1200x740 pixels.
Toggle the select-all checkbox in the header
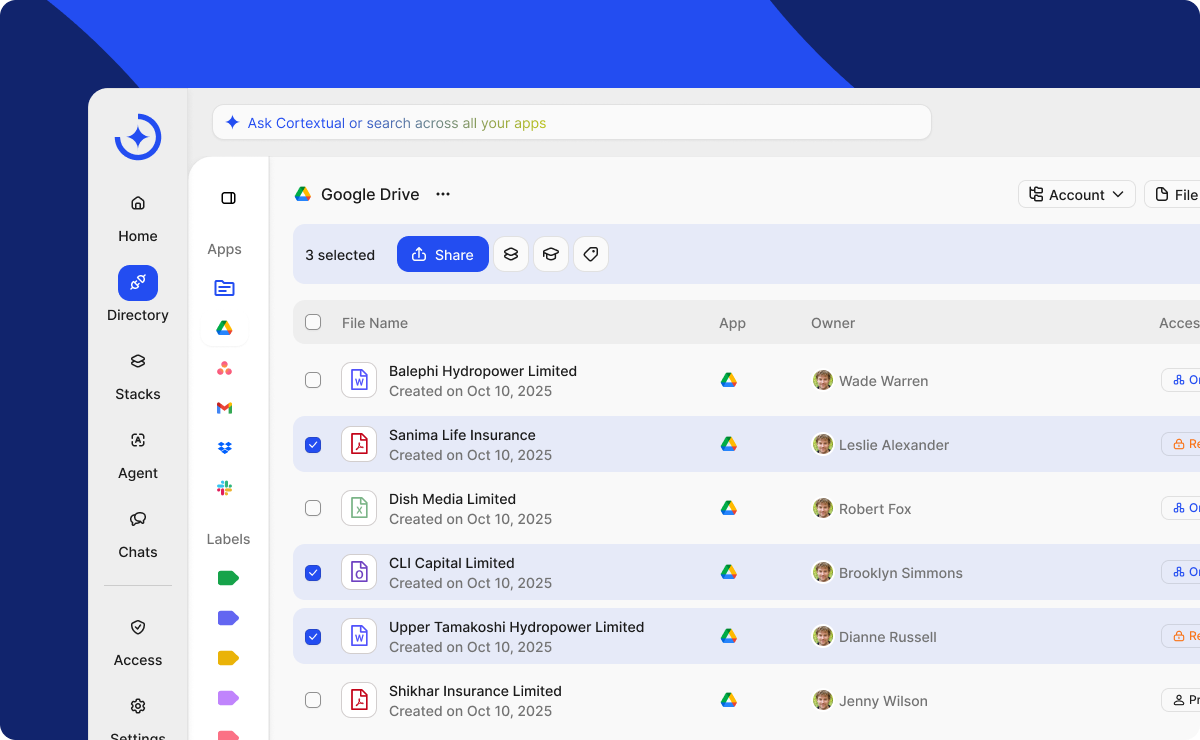[x=313, y=322]
